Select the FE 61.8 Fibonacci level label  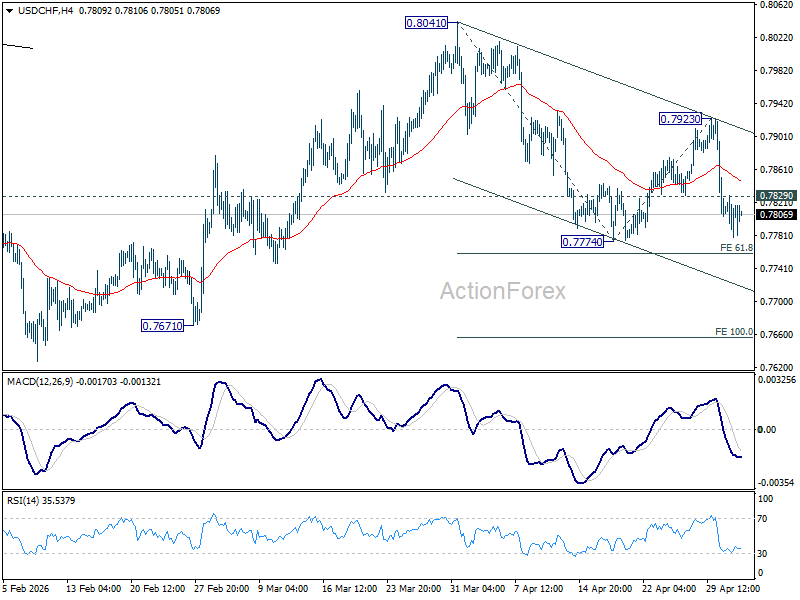click(736, 248)
